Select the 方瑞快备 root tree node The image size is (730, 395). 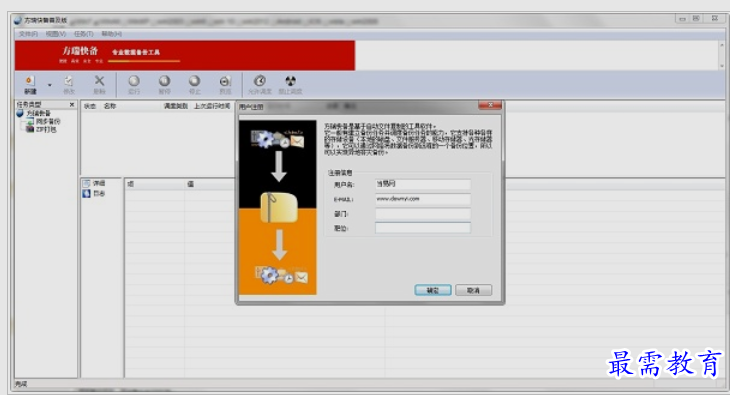point(38,113)
